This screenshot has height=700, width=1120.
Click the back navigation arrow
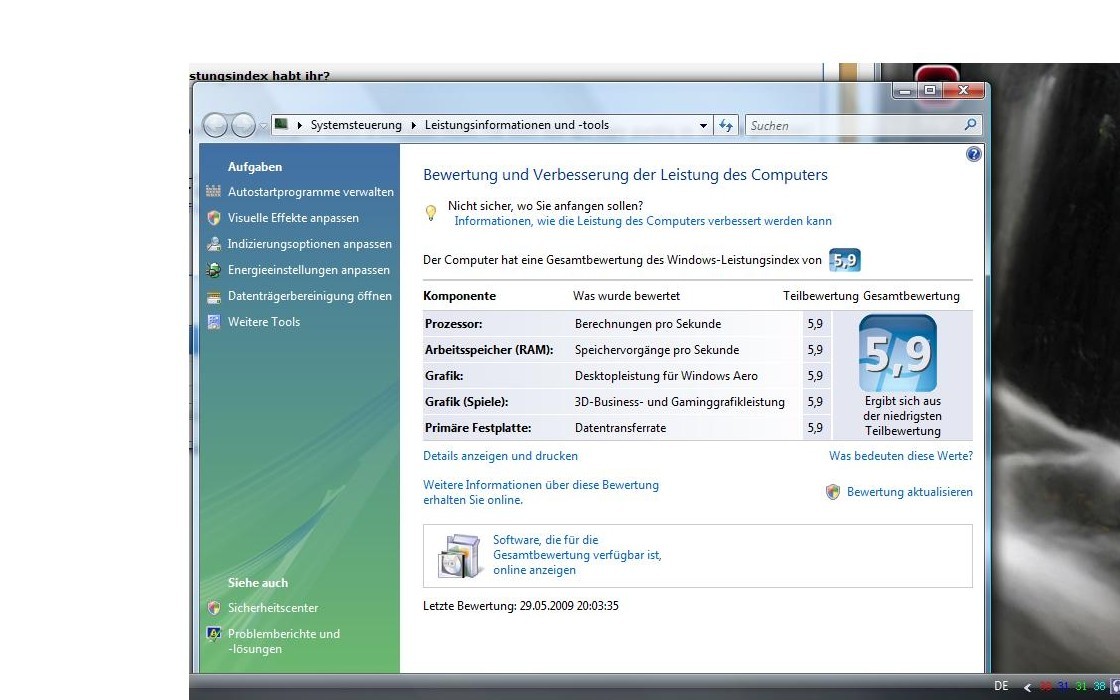214,126
